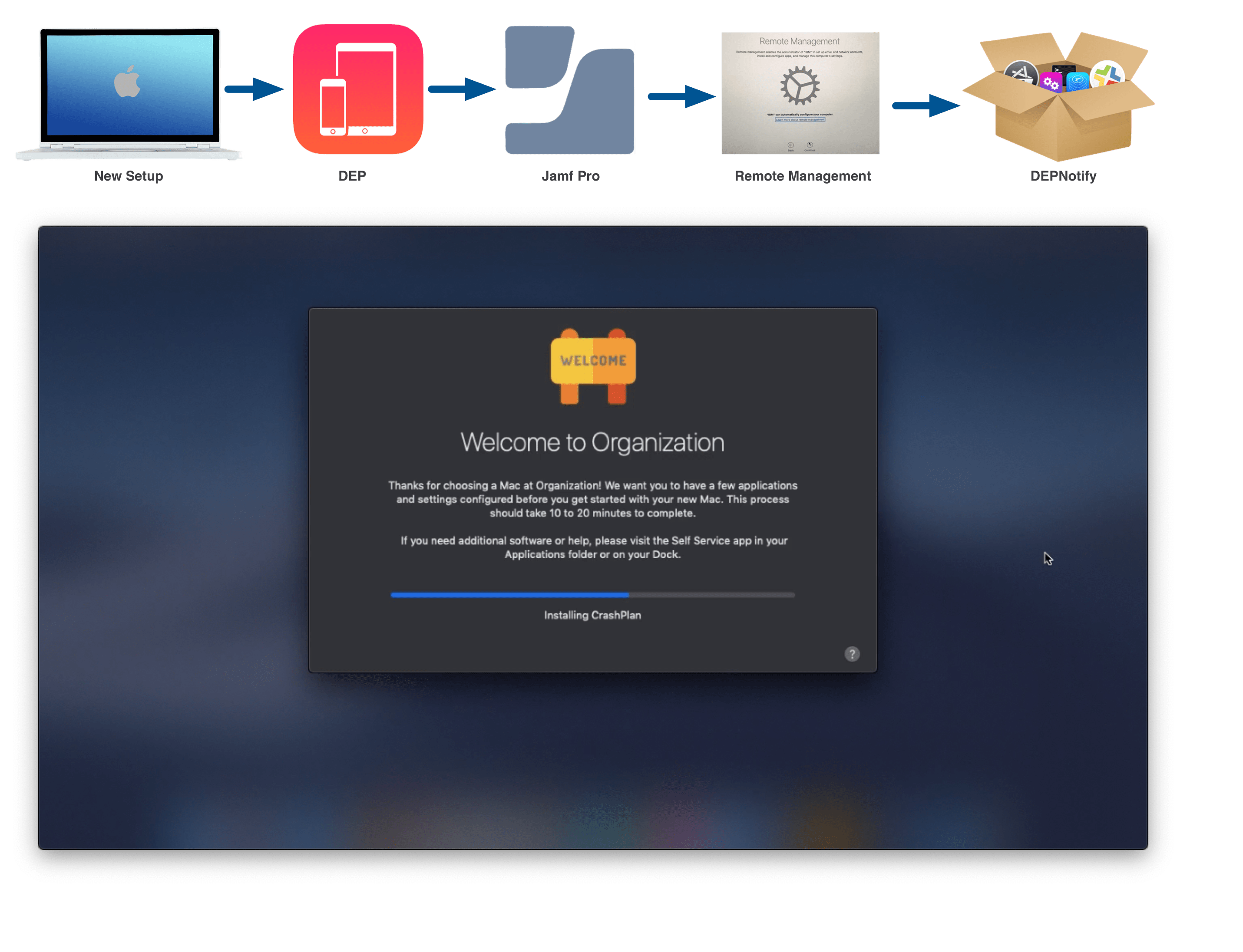The image size is (1243, 952).
Task: Click the question mark help button
Action: click(x=851, y=654)
